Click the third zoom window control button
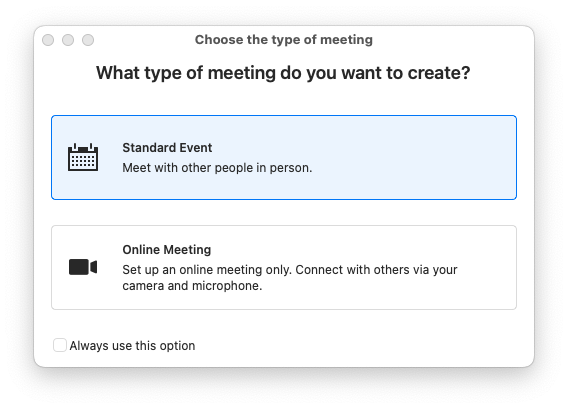 coord(88,40)
